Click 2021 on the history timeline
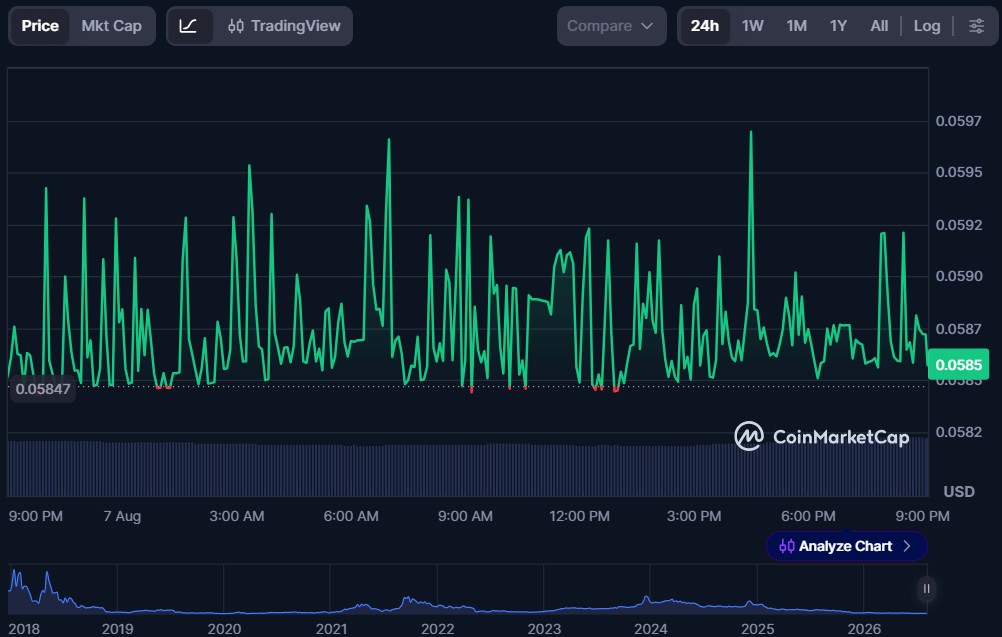The height and width of the screenshot is (637, 1002). (x=331, y=629)
